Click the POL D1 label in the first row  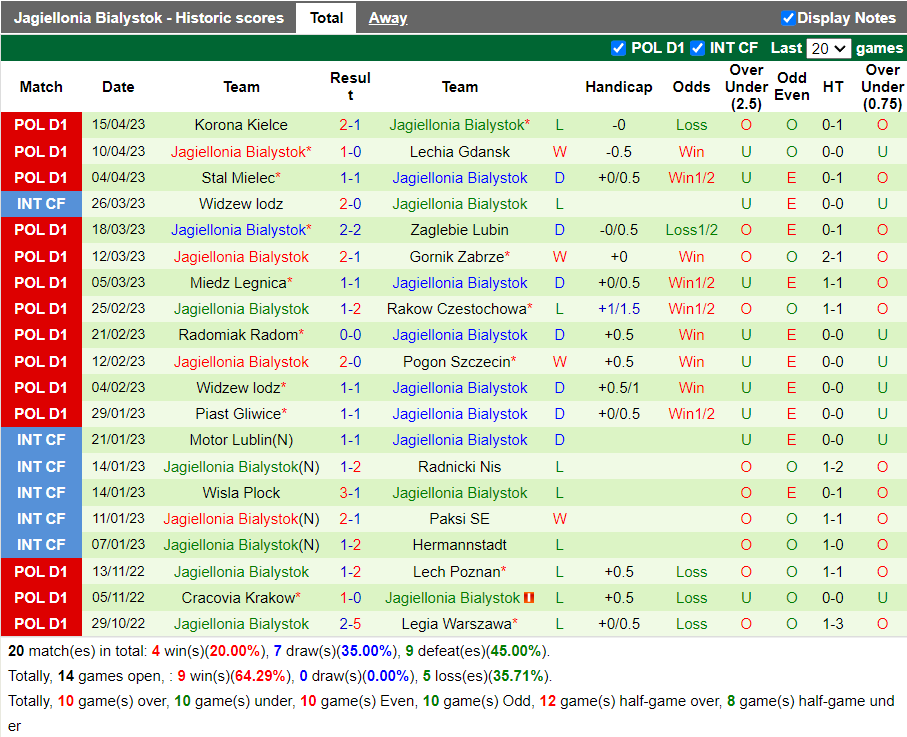coord(41,125)
